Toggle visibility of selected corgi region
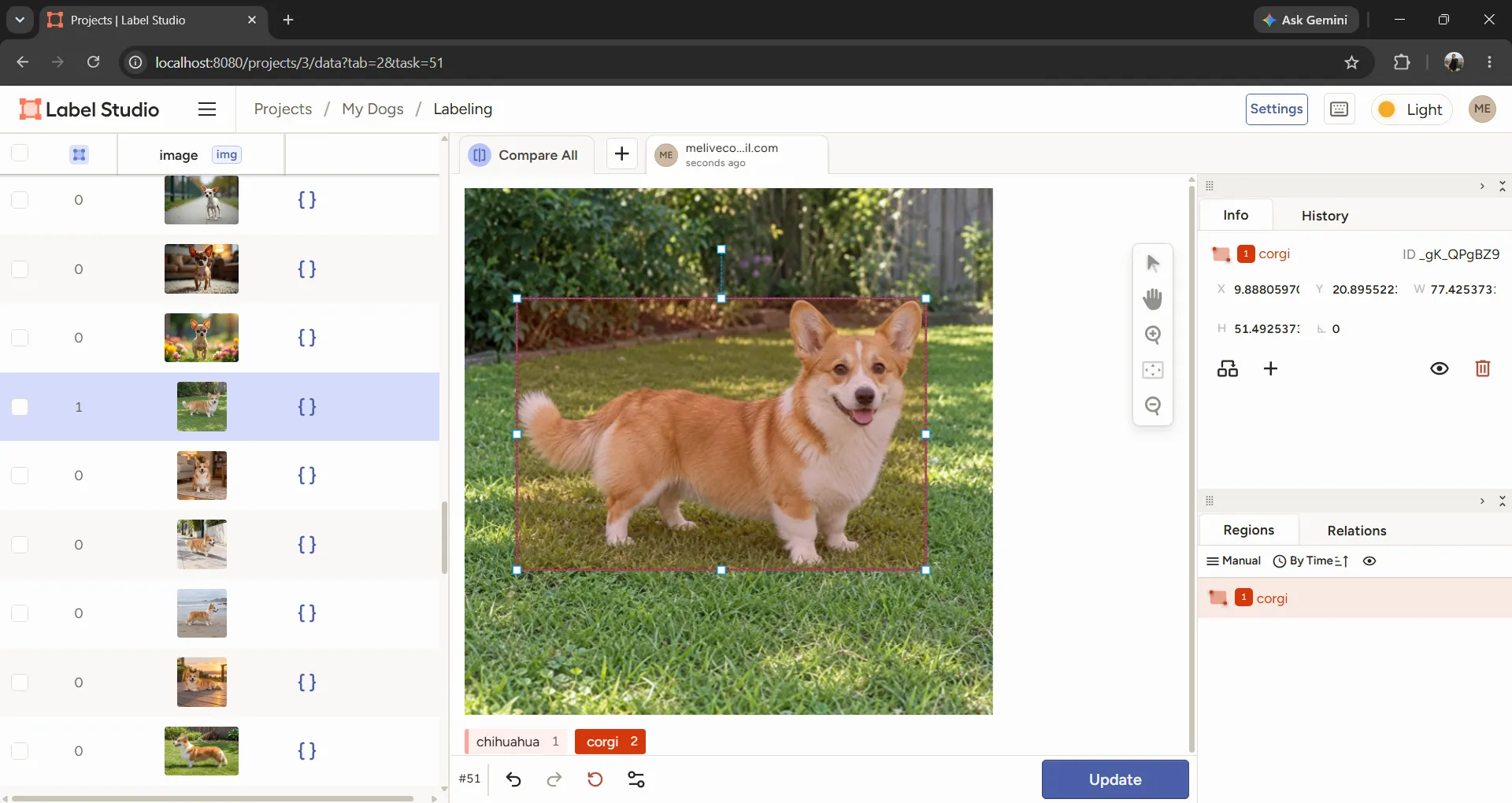The width and height of the screenshot is (1512, 803). (x=1439, y=368)
